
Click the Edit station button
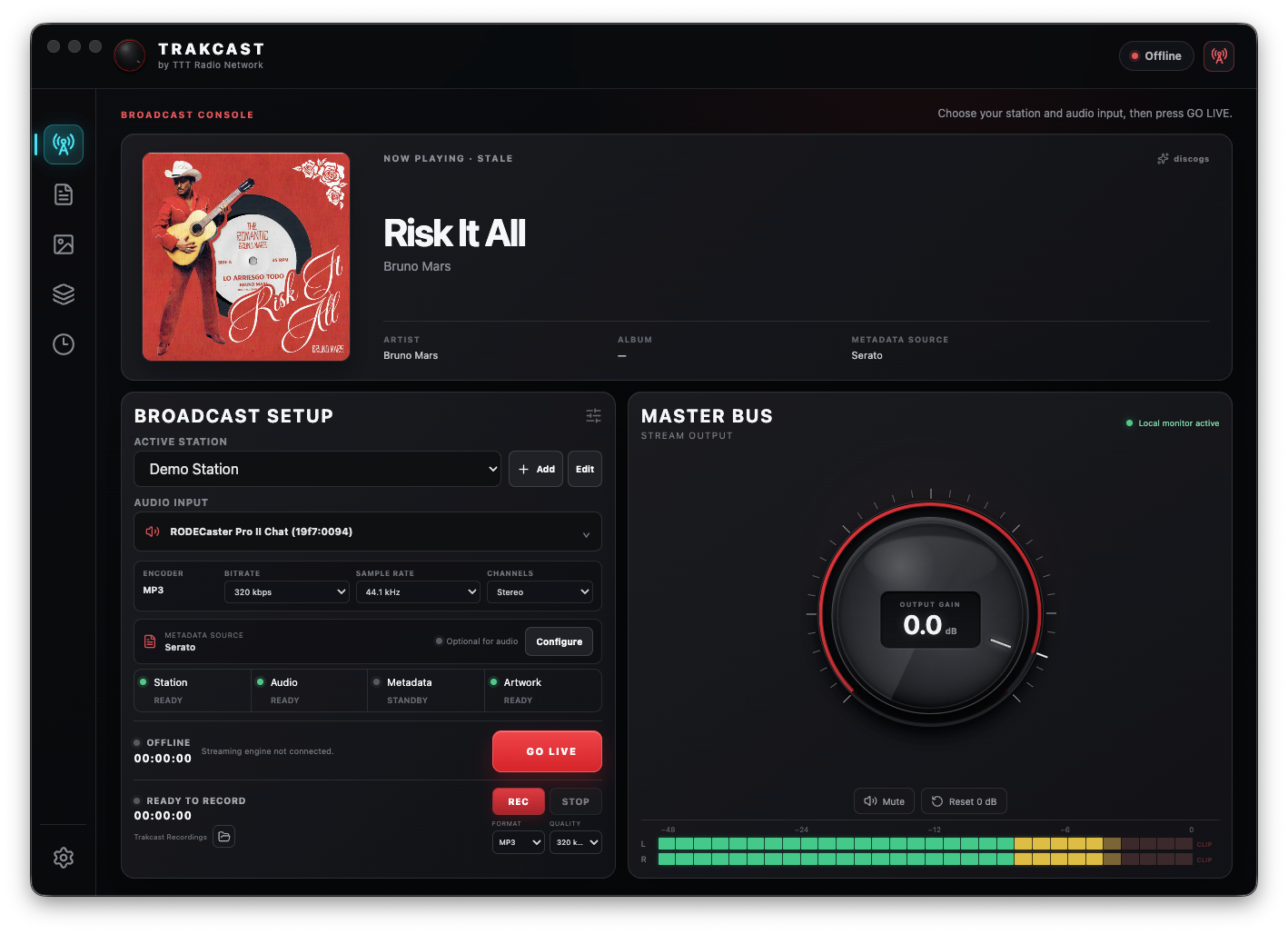pos(585,469)
